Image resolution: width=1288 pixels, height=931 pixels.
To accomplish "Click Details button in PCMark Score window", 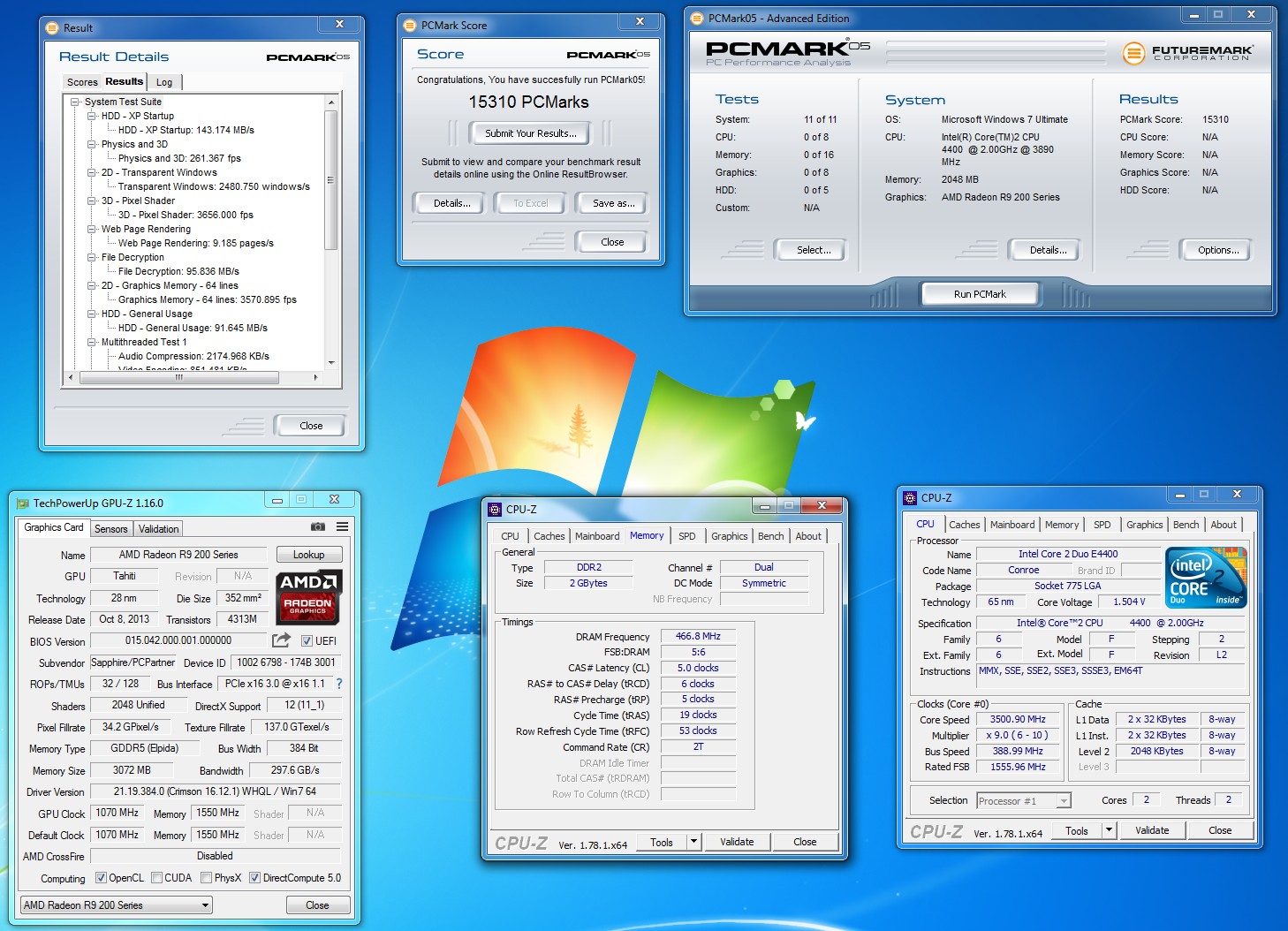I will click(451, 203).
